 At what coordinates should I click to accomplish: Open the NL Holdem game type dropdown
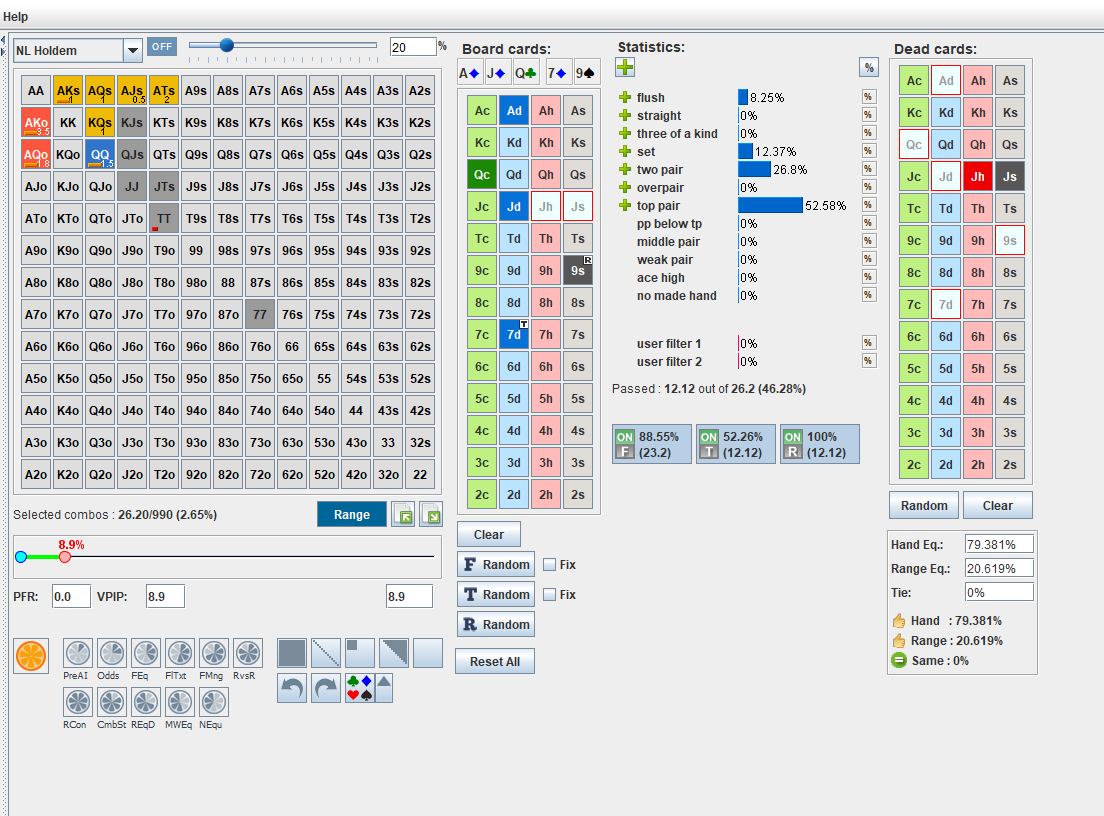coord(133,50)
